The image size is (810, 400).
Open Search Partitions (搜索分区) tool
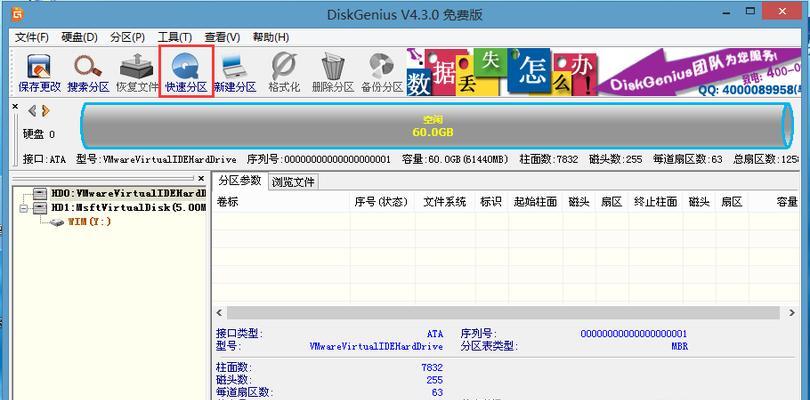88,73
